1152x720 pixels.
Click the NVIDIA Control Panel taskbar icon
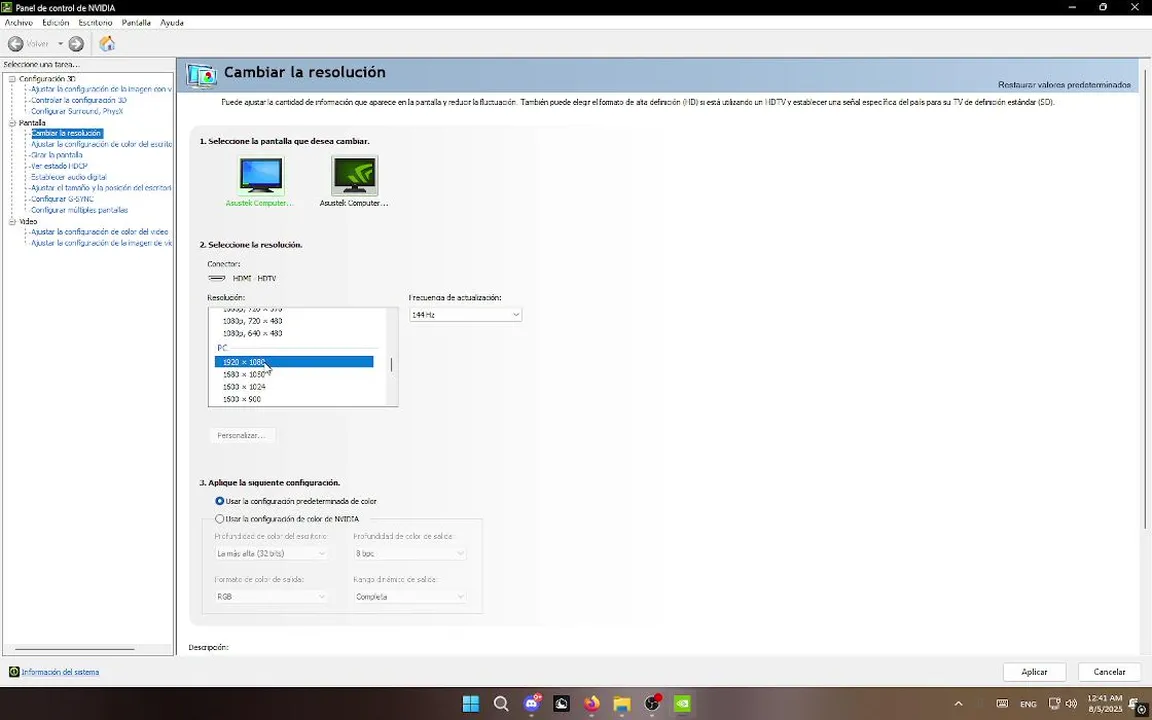coord(682,704)
